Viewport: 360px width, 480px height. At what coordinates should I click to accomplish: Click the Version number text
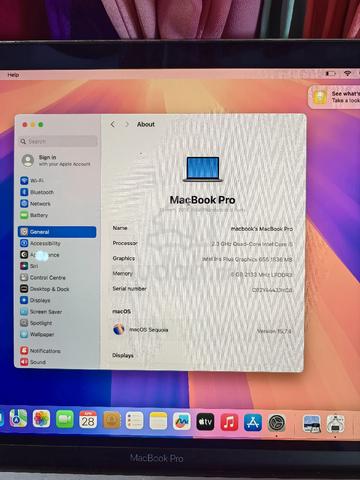[x=274, y=331]
